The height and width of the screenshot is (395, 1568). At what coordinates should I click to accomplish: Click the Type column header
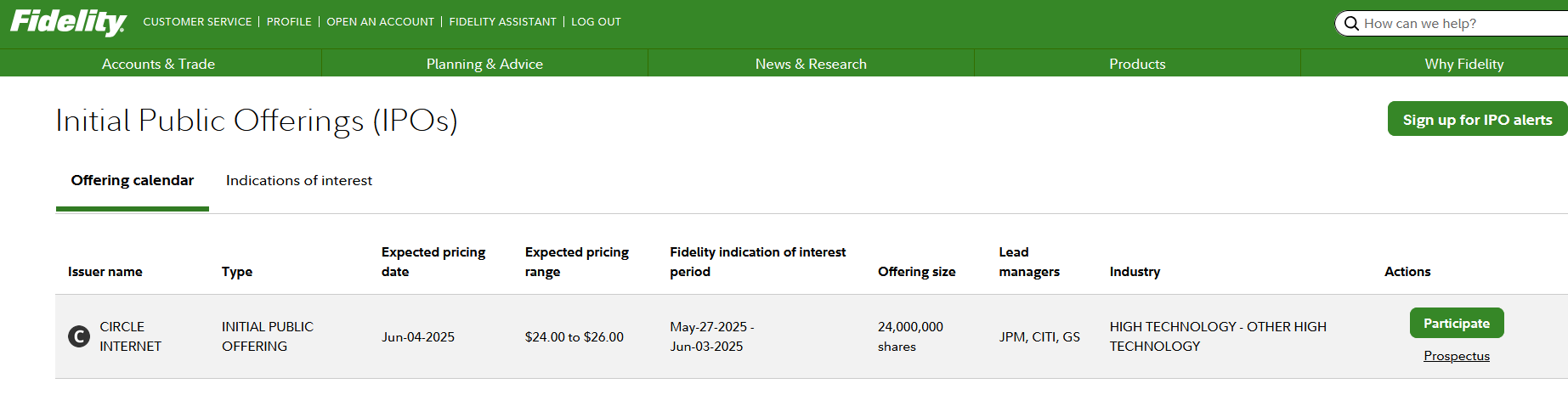click(237, 272)
